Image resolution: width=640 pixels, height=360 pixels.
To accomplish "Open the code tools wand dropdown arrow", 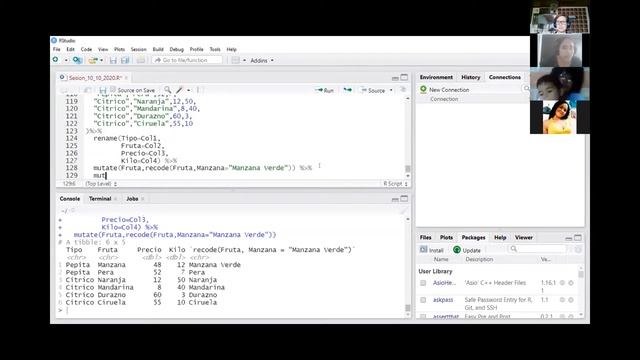I will 188,90.
